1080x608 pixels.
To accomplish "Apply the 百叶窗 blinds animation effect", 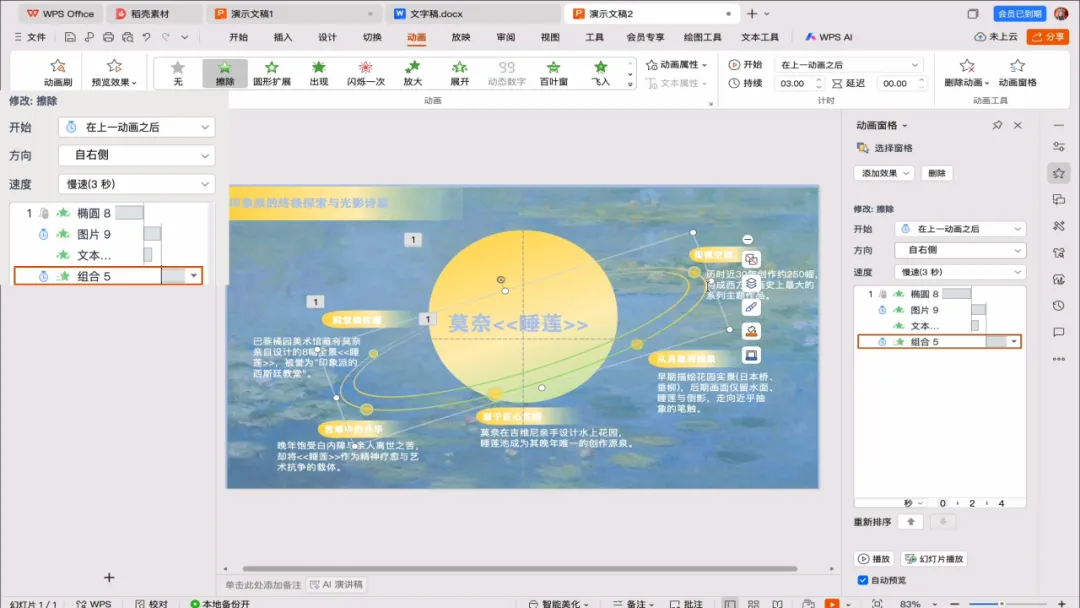I will [553, 72].
